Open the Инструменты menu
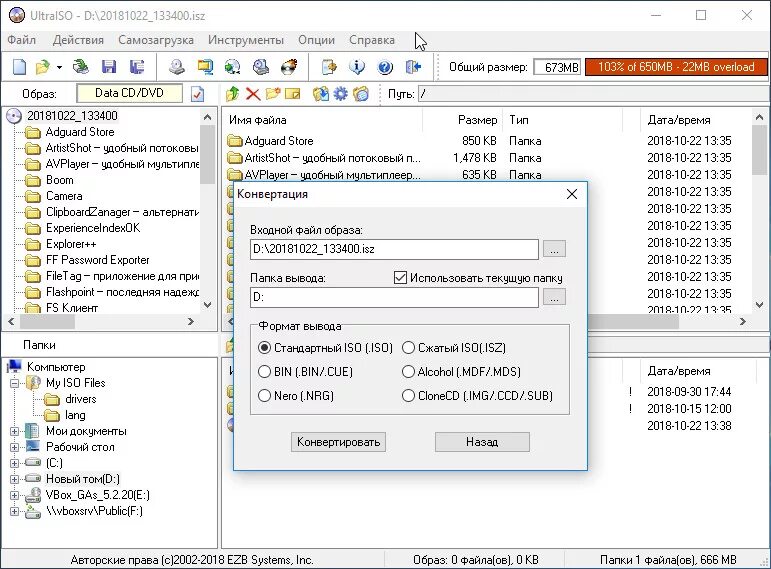Image resolution: width=771 pixels, height=569 pixels. pos(246,40)
